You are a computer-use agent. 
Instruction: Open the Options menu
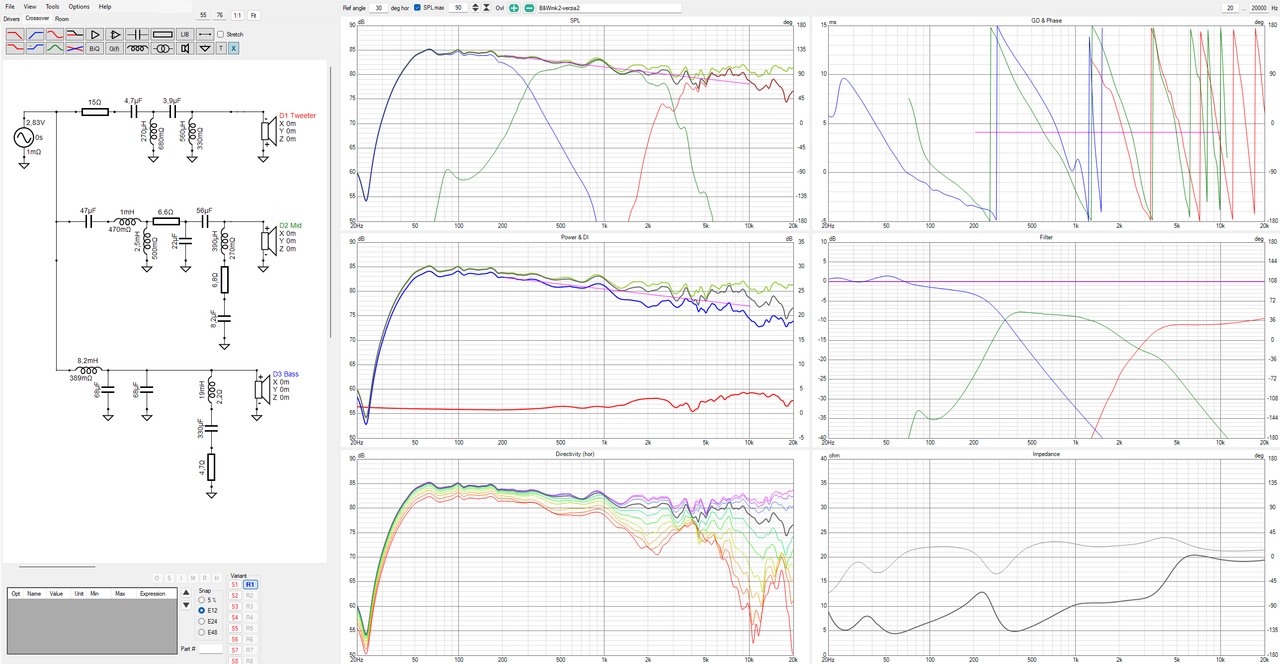pyautogui.click(x=79, y=7)
